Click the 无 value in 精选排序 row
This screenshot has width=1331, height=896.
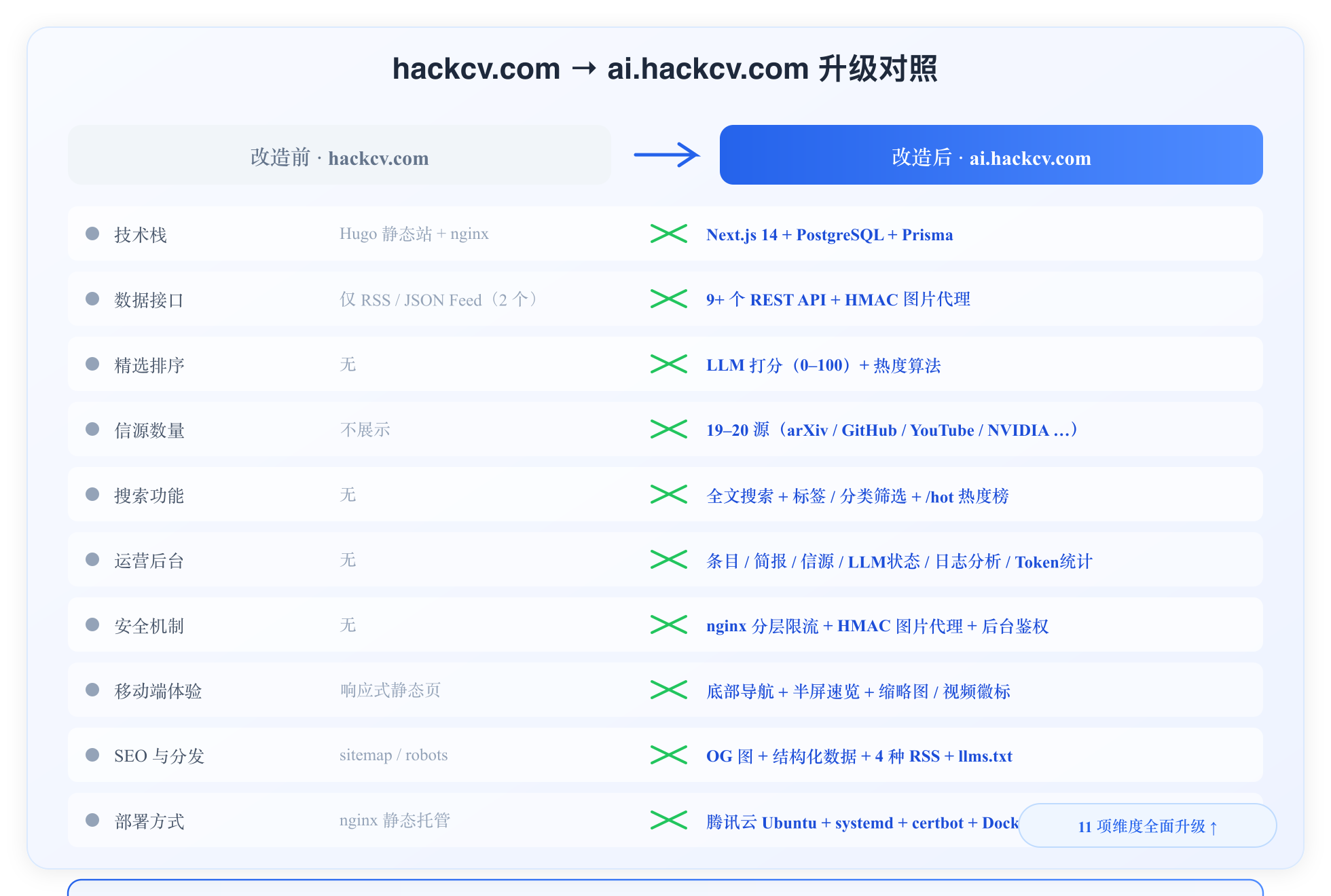click(348, 365)
